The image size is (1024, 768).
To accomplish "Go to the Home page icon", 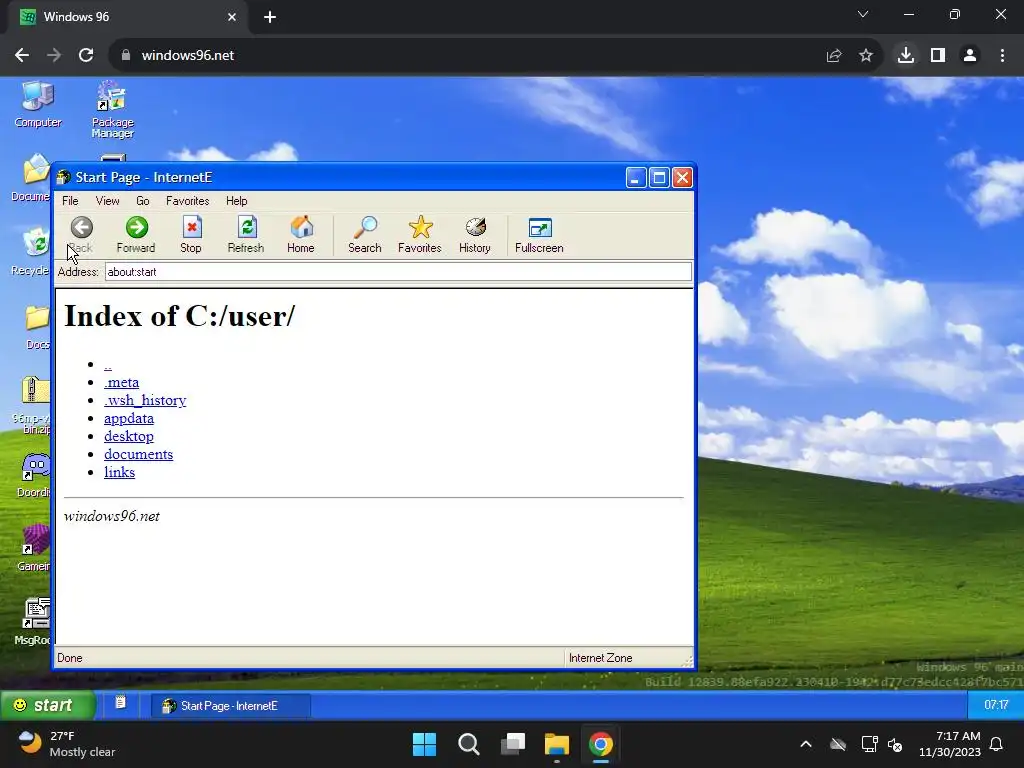I will point(300,234).
